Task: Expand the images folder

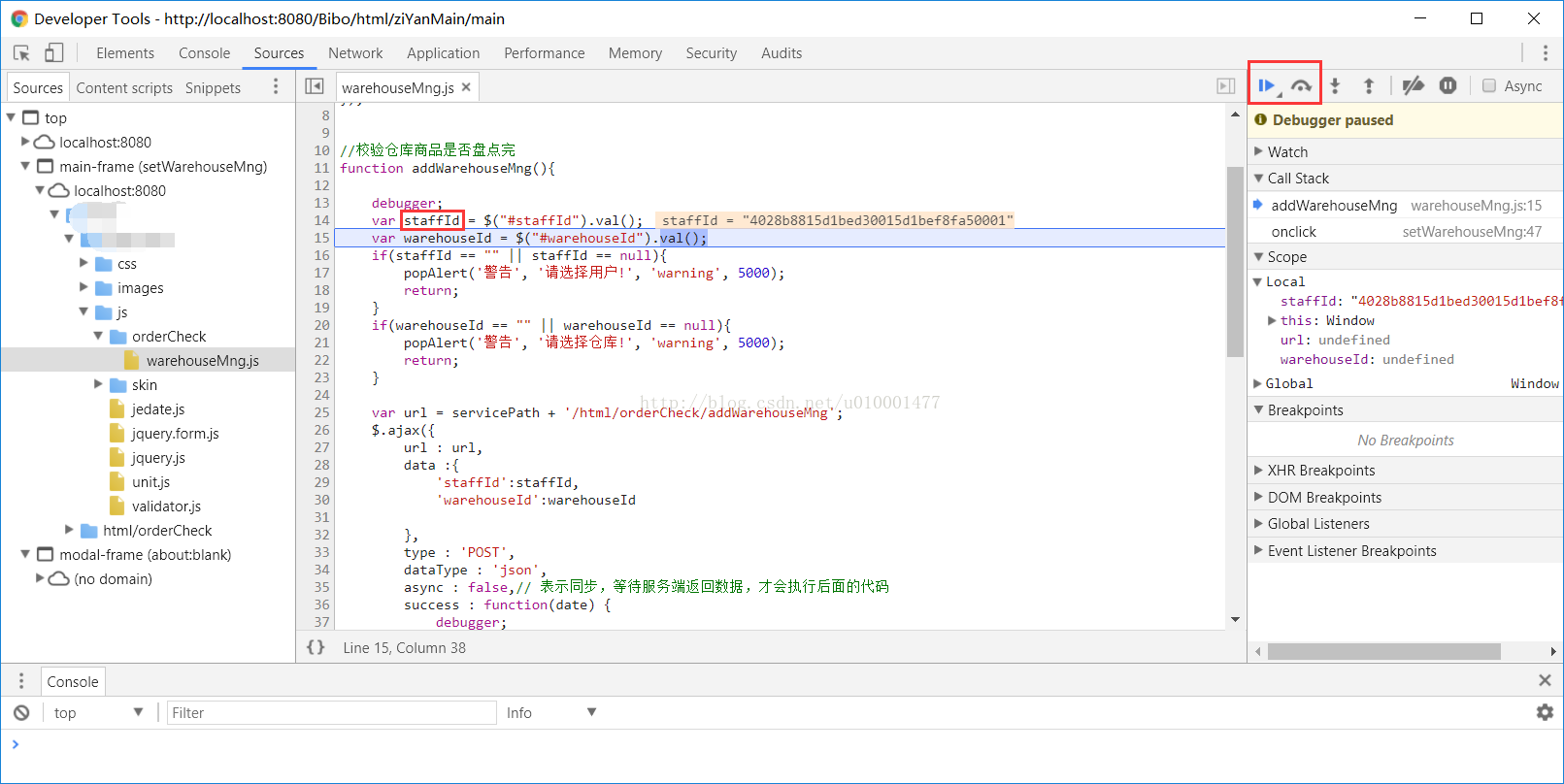Action: click(83, 287)
